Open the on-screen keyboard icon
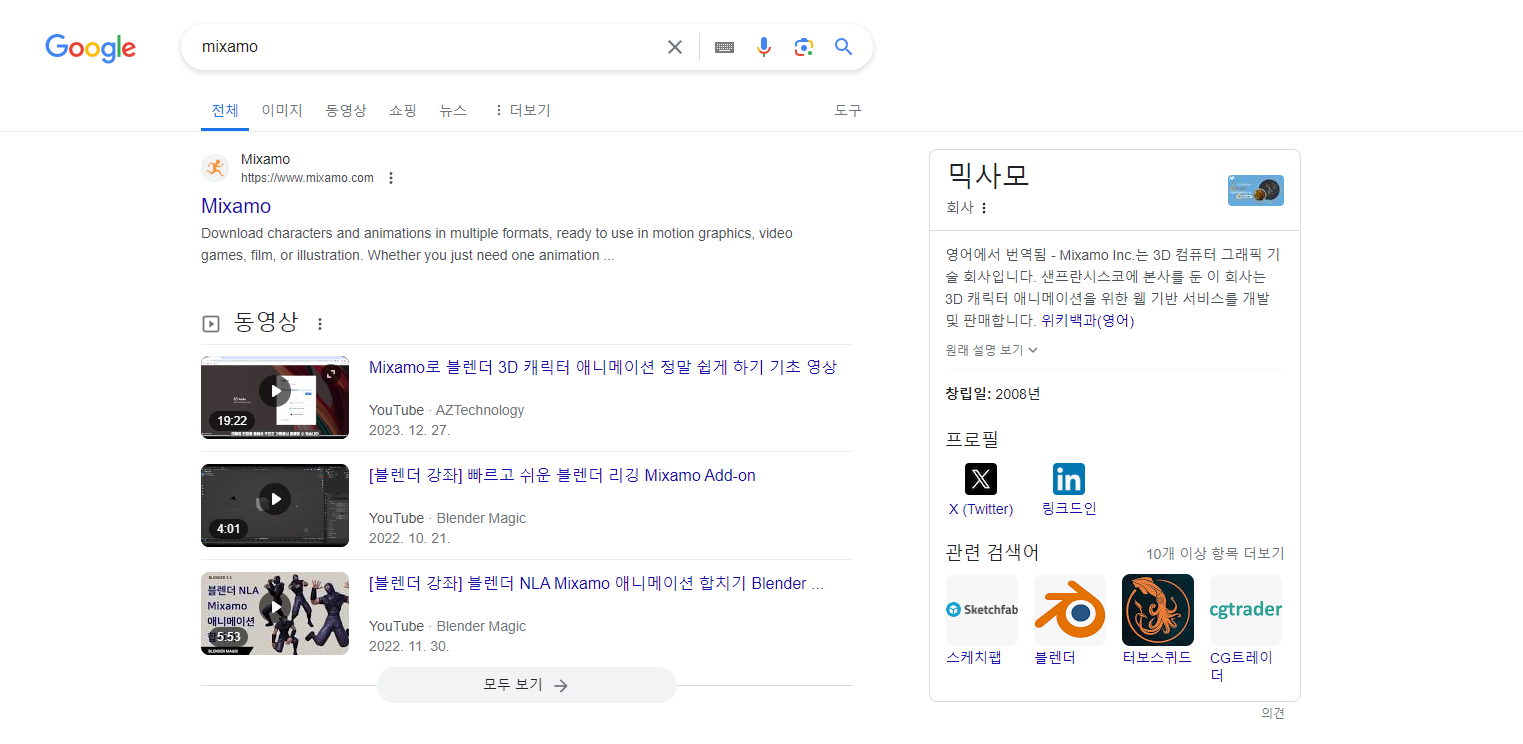This screenshot has height=744, width=1523. 725,47
